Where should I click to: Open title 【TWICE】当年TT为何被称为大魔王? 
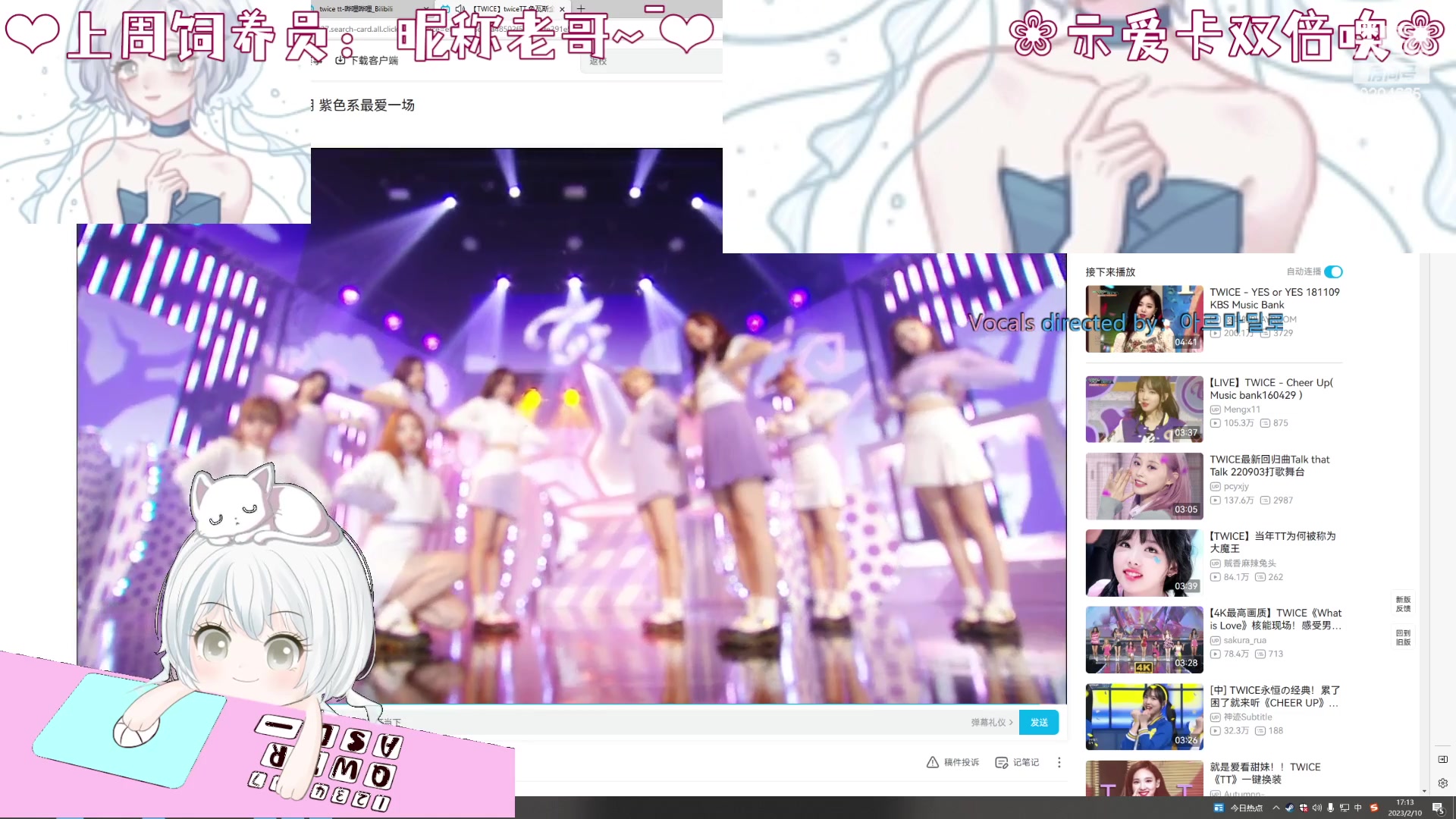click(1273, 542)
